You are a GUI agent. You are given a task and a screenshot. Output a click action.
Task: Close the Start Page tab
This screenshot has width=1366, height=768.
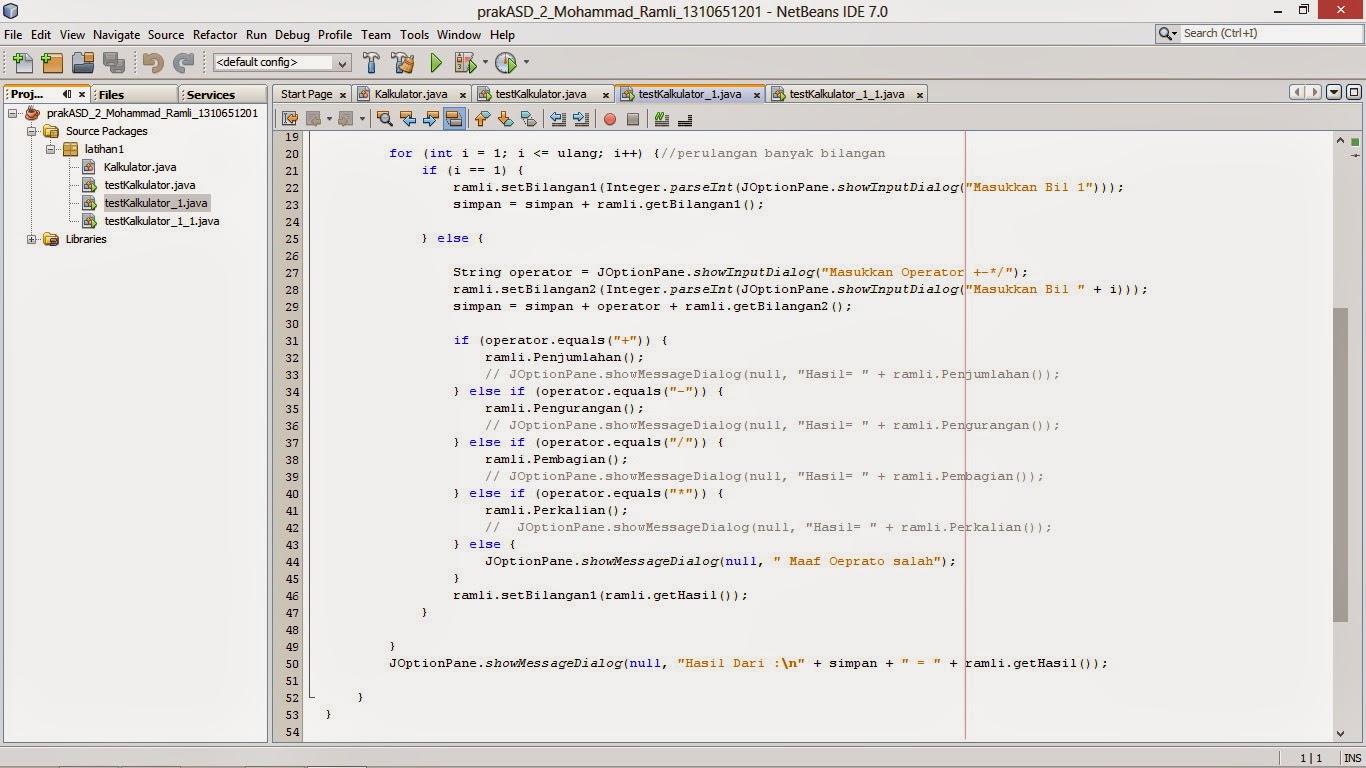tap(342, 93)
